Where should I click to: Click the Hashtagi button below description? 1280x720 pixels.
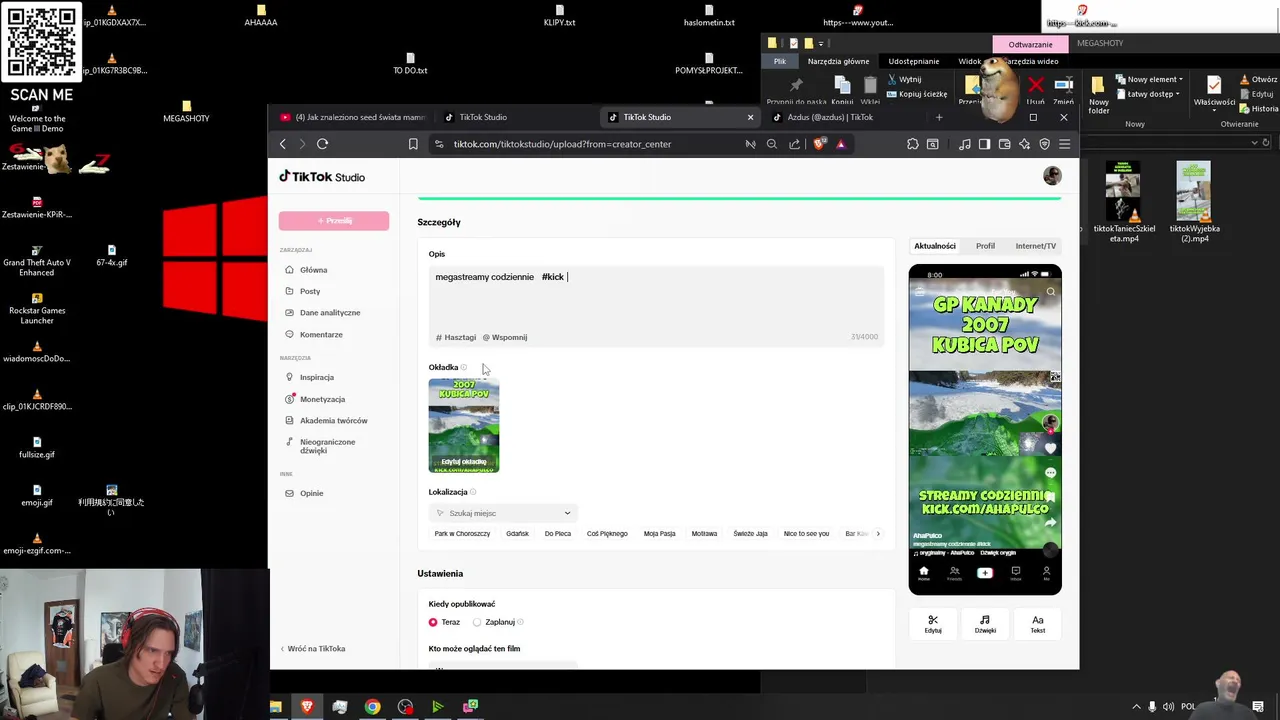coord(456,337)
